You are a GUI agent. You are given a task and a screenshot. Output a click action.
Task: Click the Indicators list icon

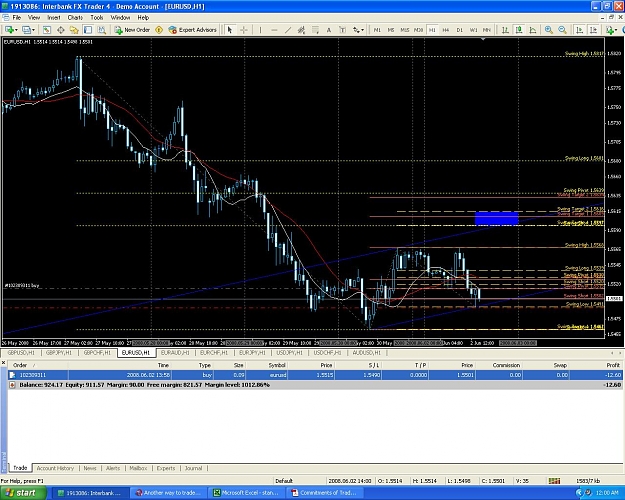click(x=609, y=30)
